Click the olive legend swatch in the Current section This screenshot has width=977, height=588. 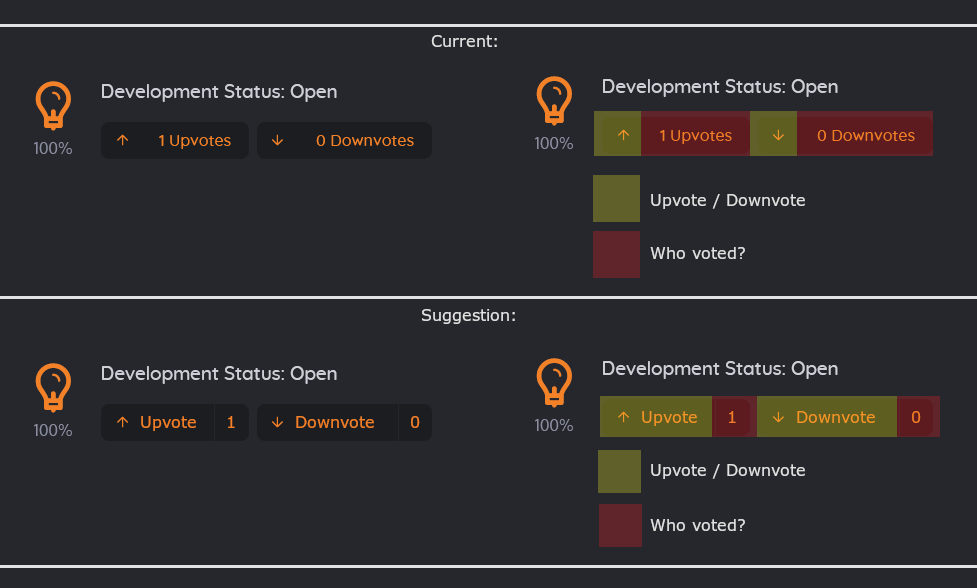pyautogui.click(x=616, y=199)
